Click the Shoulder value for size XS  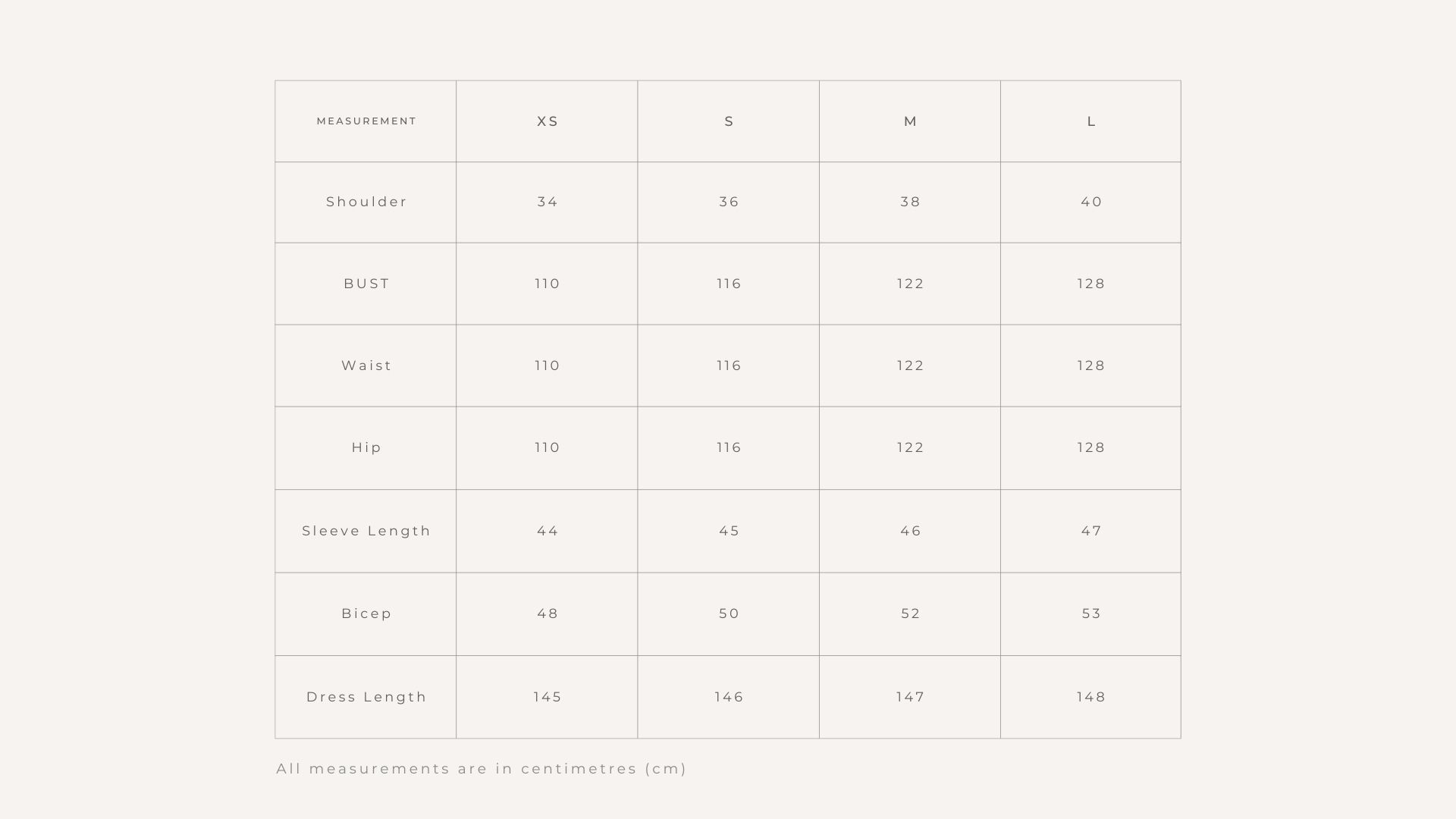point(548,202)
